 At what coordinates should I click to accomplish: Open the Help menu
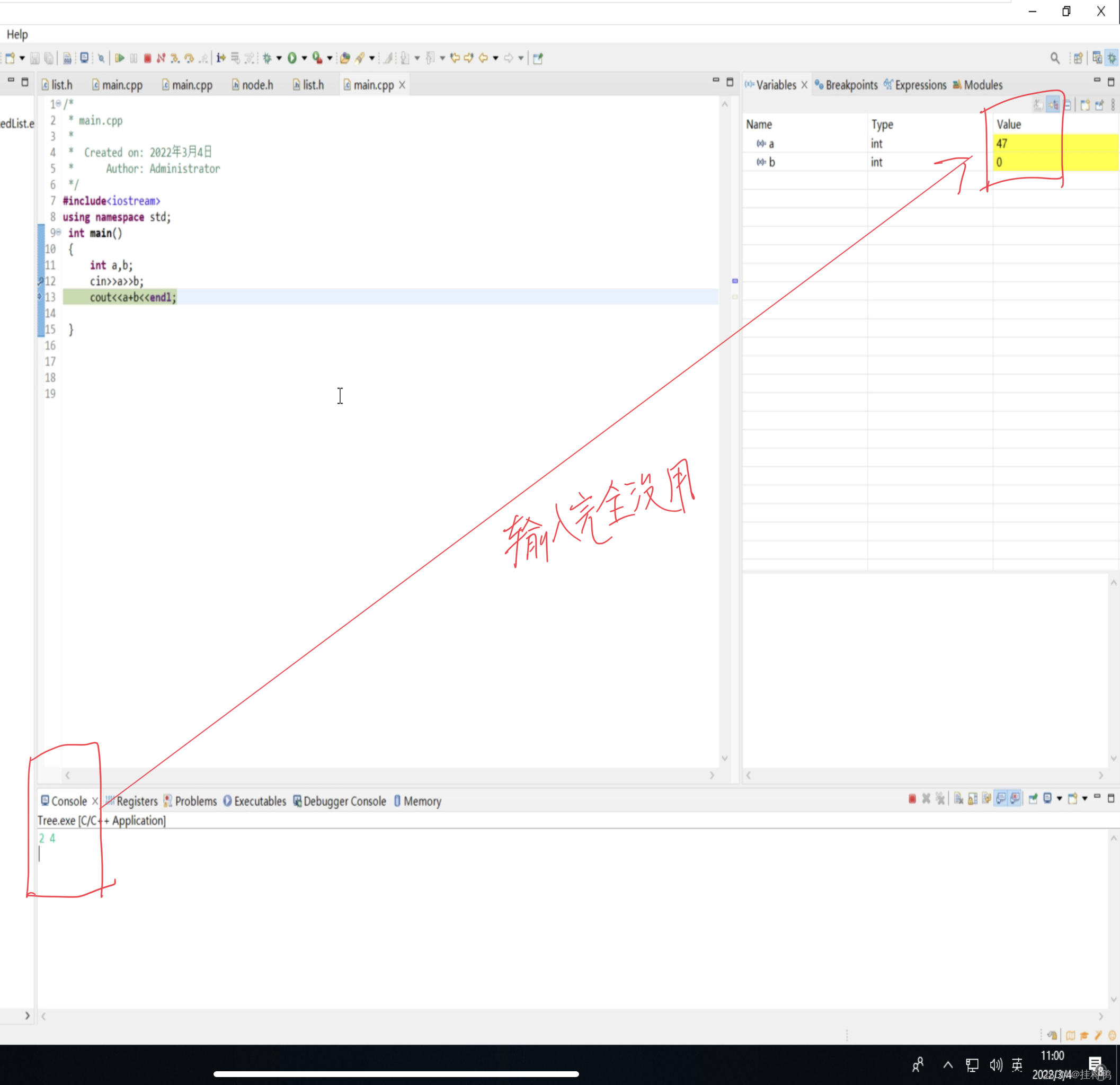pos(17,34)
